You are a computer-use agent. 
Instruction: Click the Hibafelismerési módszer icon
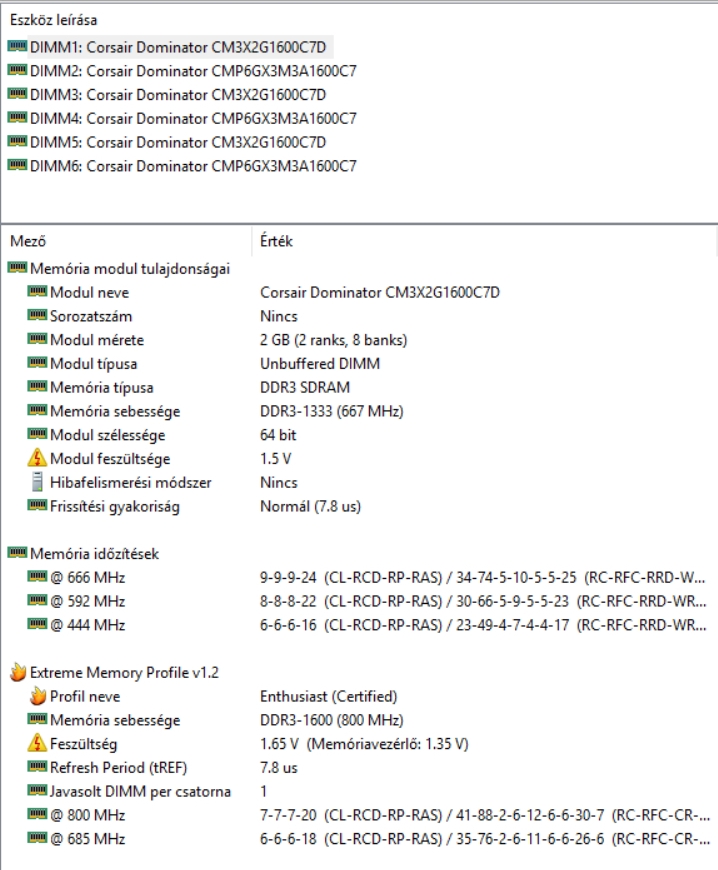(37, 483)
